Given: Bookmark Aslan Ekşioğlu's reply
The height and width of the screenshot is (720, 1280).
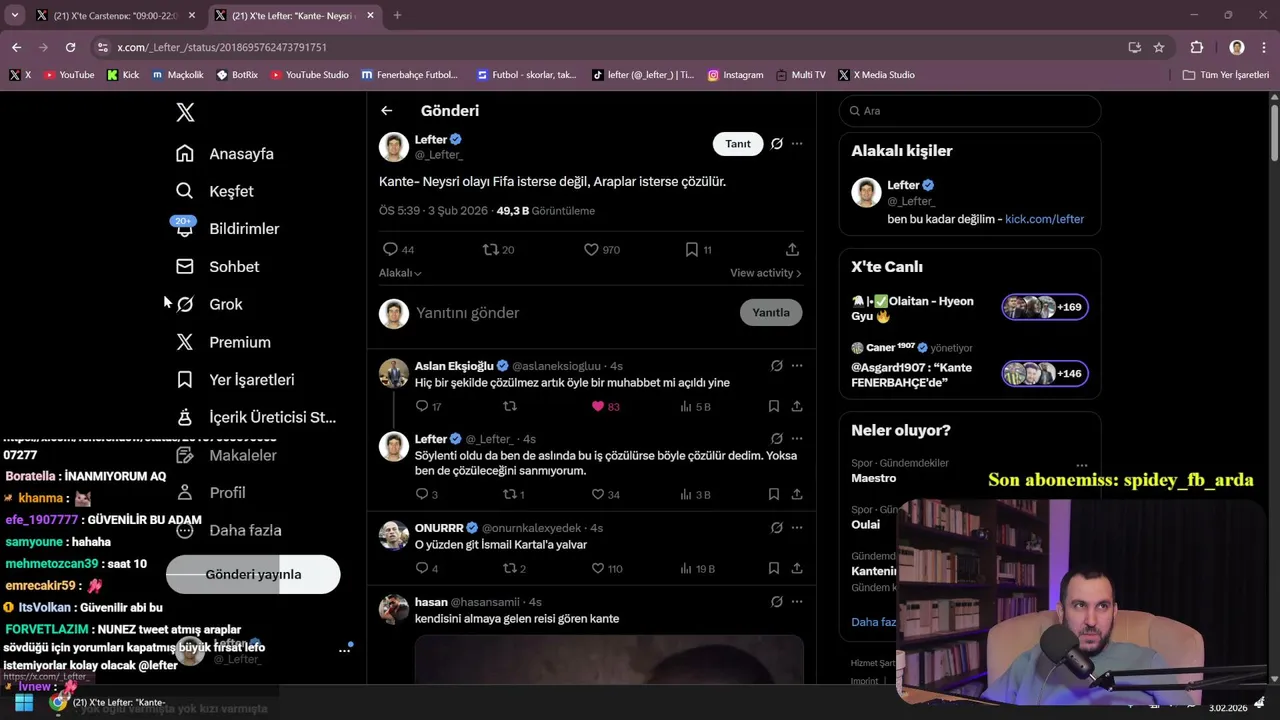Looking at the screenshot, I should [x=774, y=407].
